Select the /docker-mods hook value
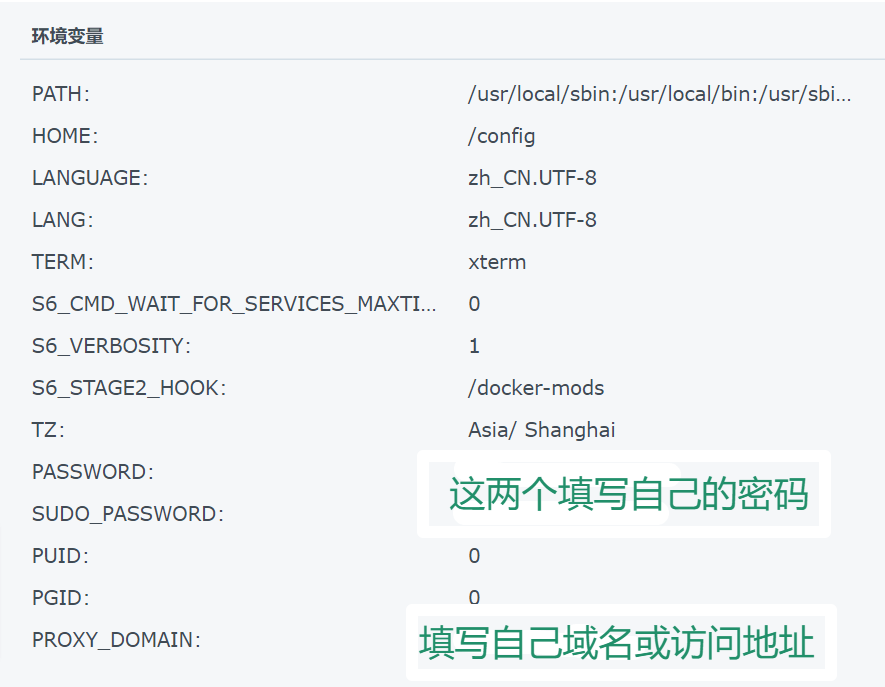 [536, 388]
